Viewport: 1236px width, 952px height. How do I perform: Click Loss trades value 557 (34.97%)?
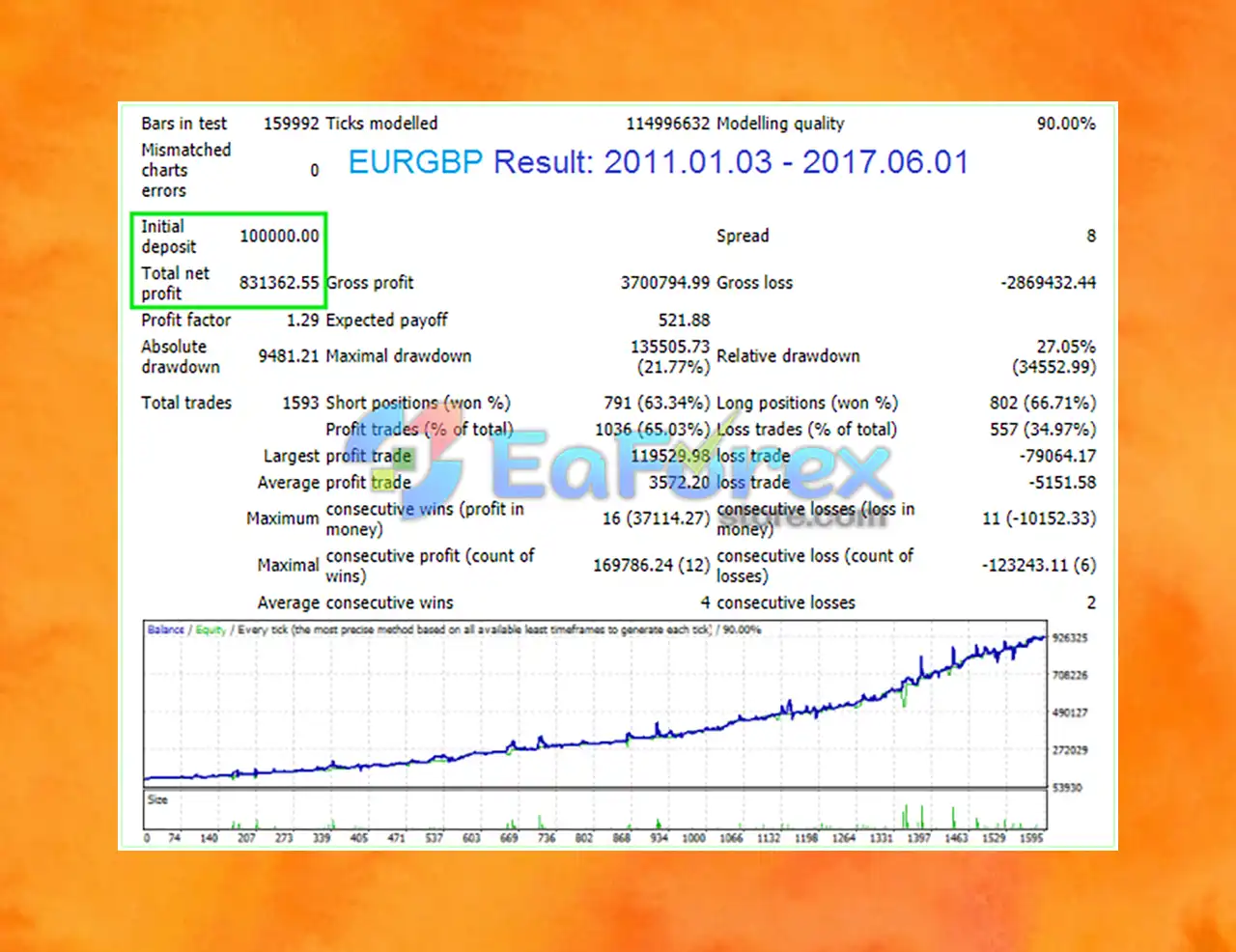1043,430
